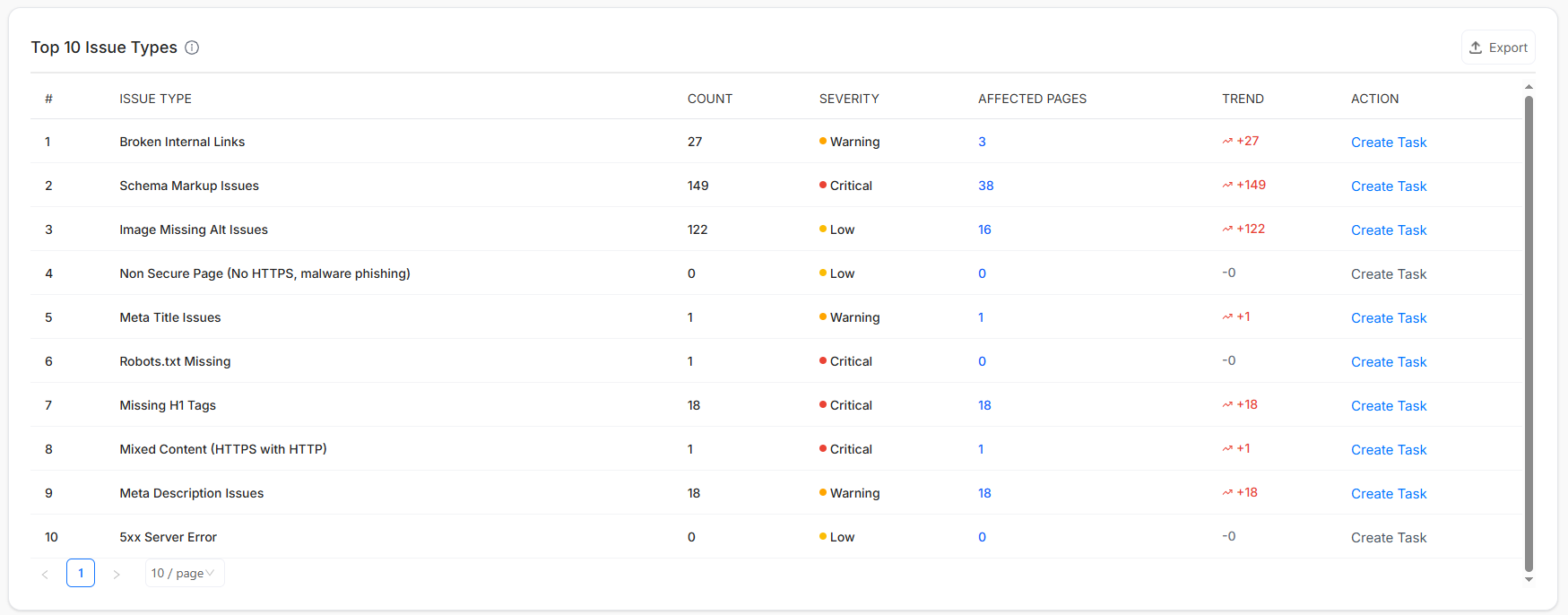1568x615 pixels.
Task: Create Task for Meta Title Issues
Action: tap(1389, 318)
